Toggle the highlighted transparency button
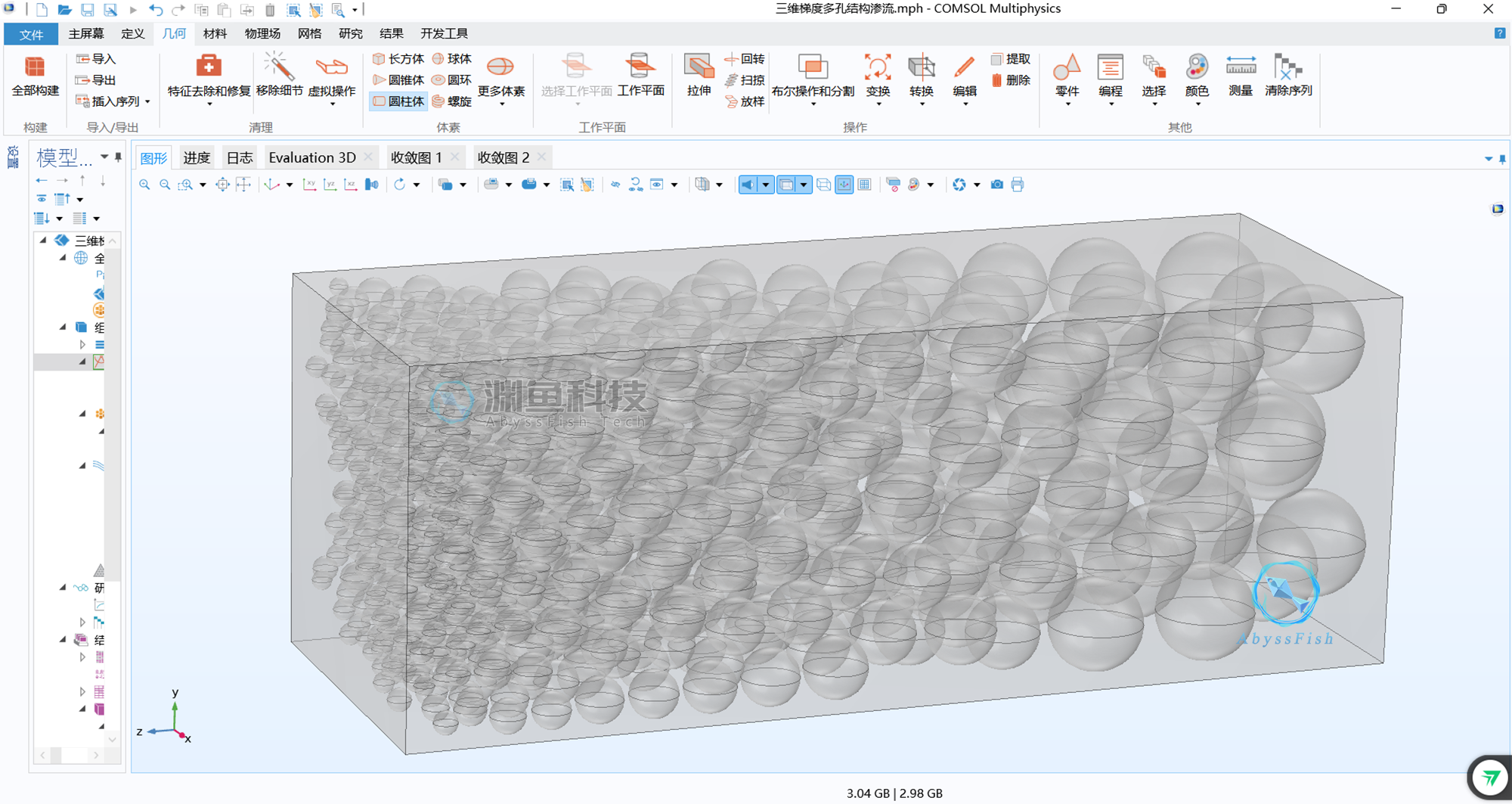The width and height of the screenshot is (1512, 804). (786, 185)
